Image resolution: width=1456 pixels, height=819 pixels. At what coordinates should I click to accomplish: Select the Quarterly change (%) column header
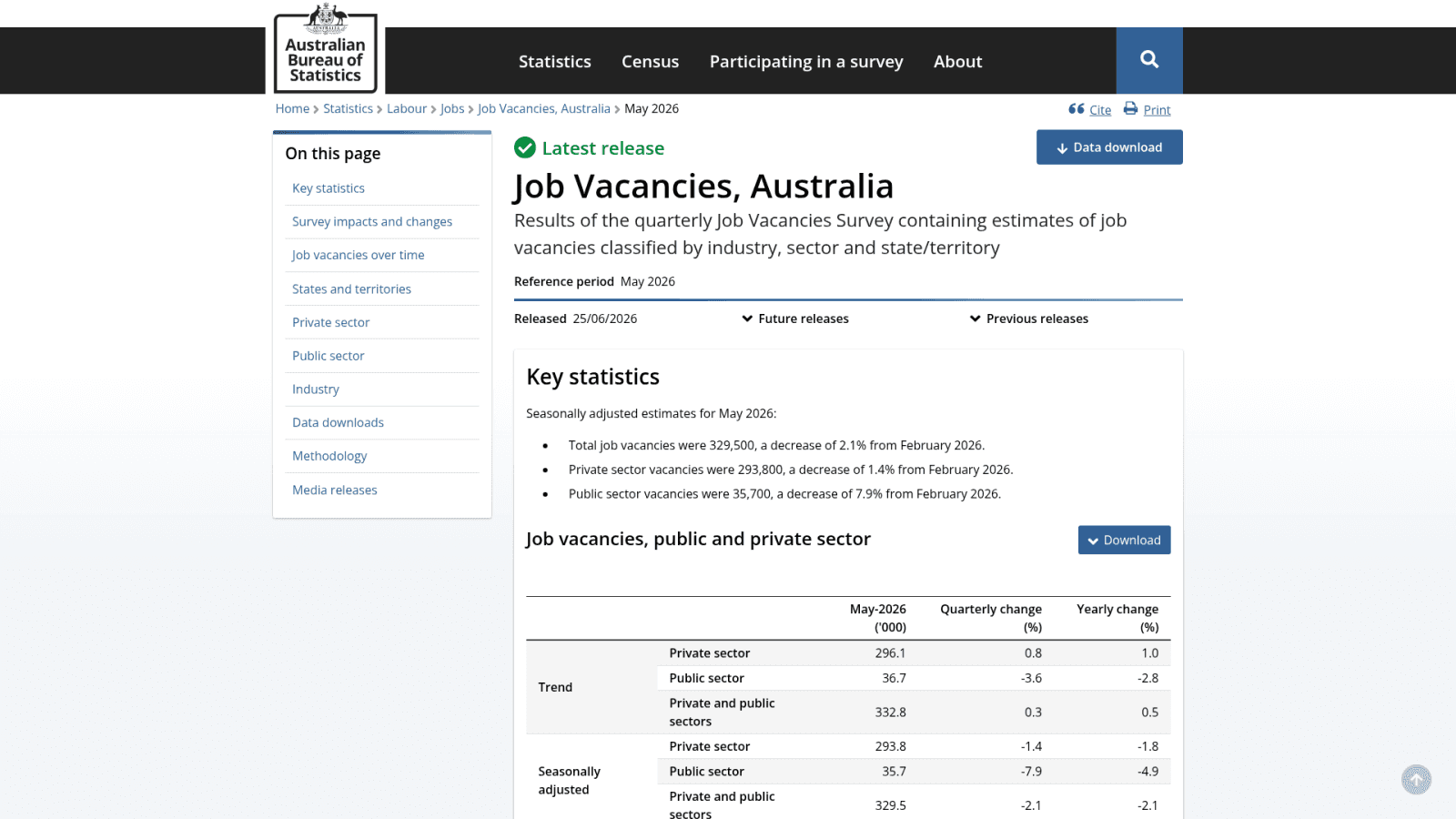[x=991, y=618]
